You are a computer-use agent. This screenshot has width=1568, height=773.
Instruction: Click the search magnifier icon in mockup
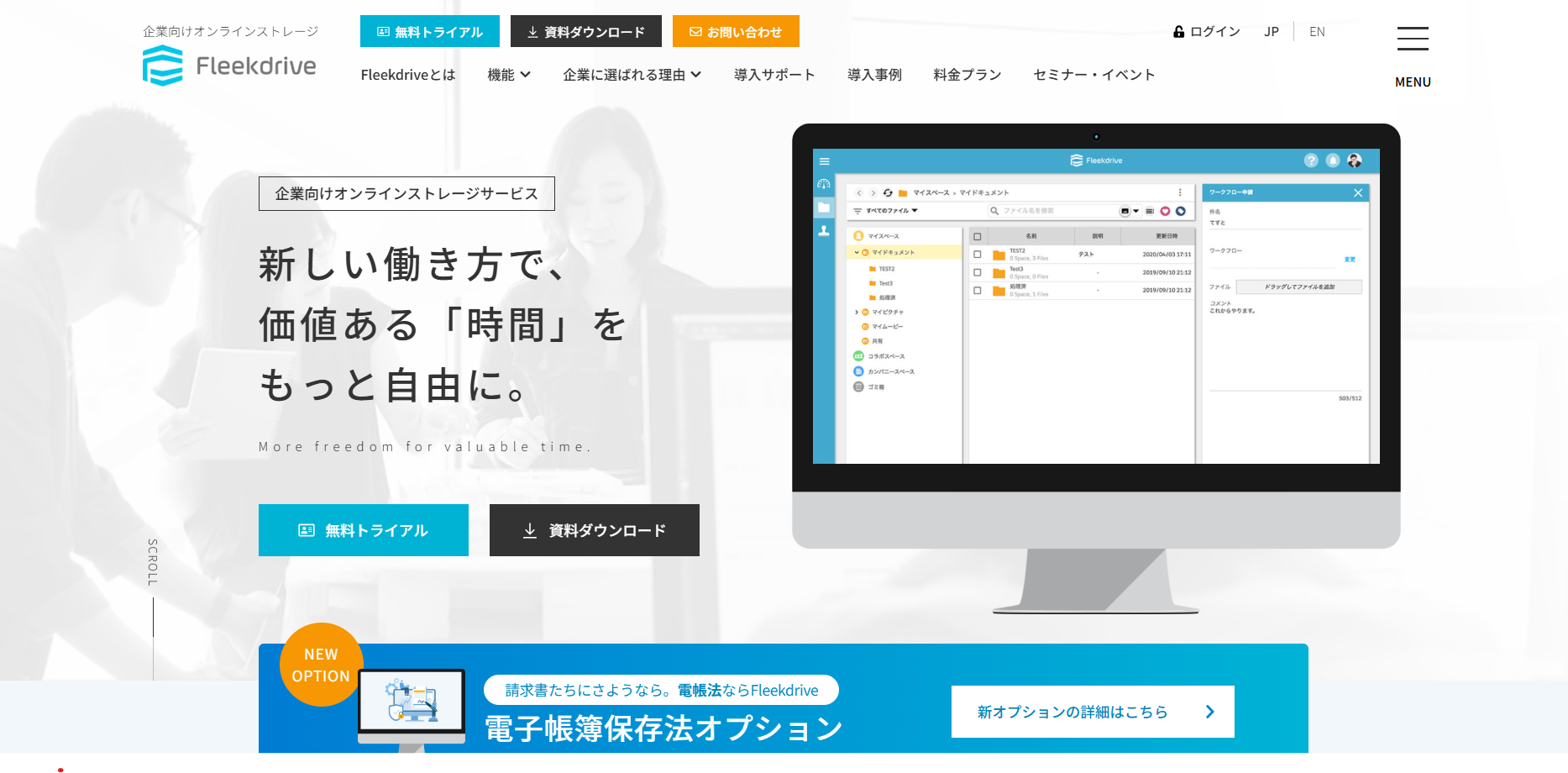click(994, 211)
